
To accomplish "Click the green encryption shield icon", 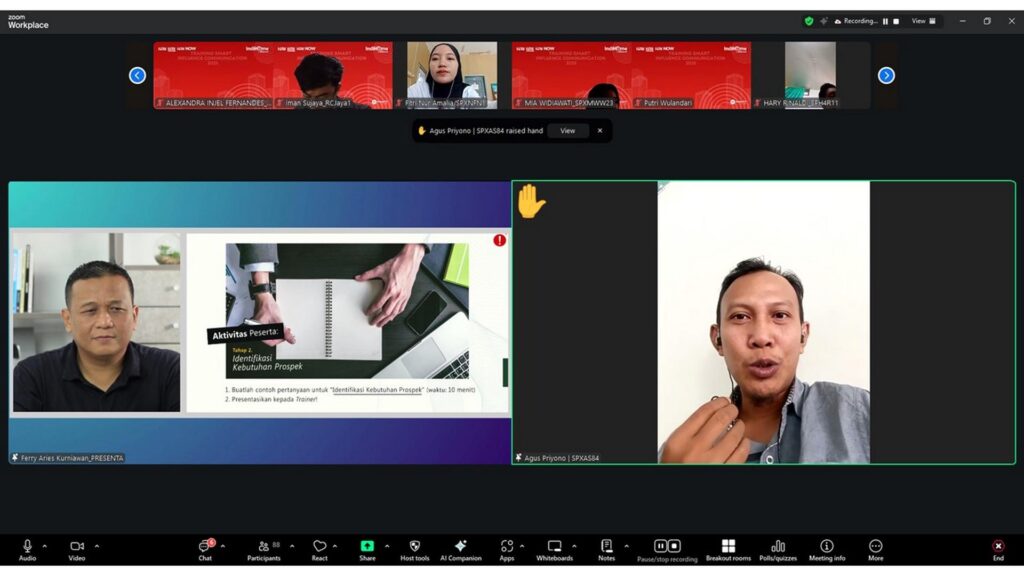I will click(808, 21).
